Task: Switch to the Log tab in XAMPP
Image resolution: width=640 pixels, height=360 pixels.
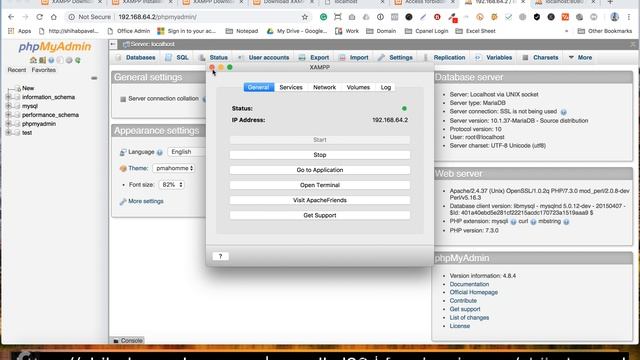Action: coord(386,87)
